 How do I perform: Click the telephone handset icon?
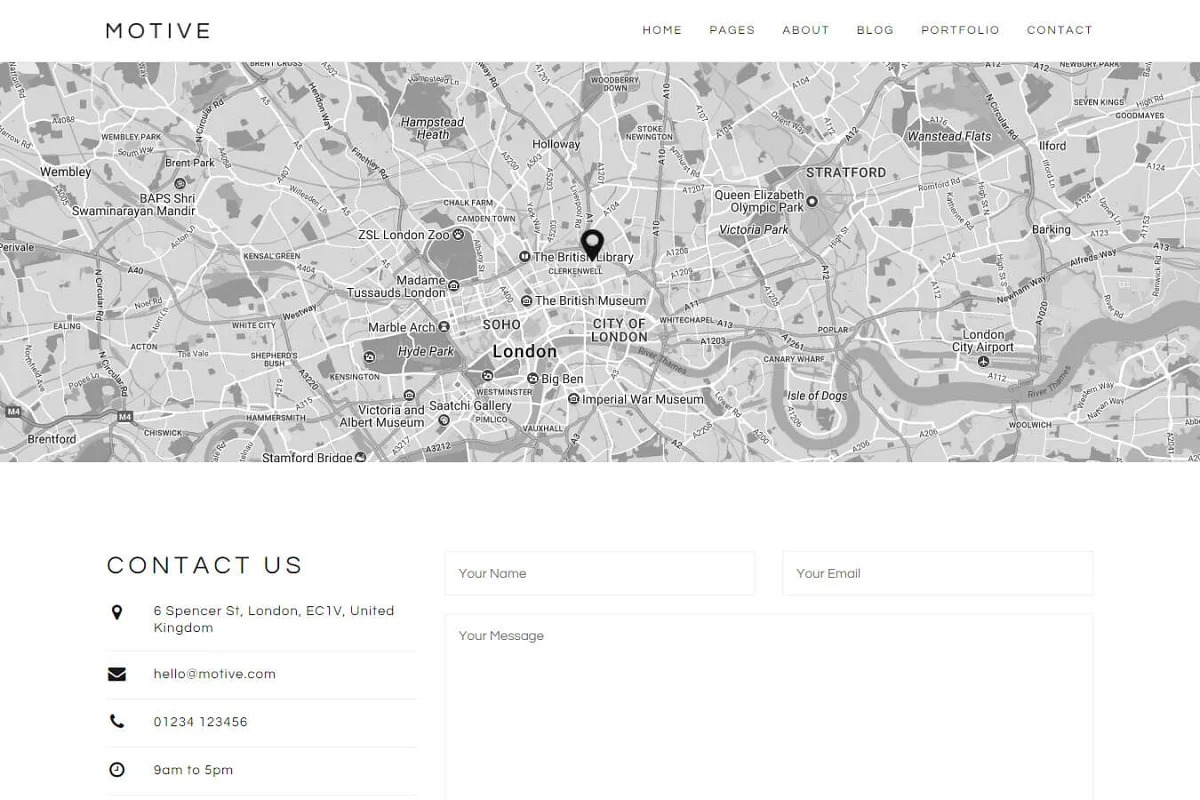click(x=117, y=722)
